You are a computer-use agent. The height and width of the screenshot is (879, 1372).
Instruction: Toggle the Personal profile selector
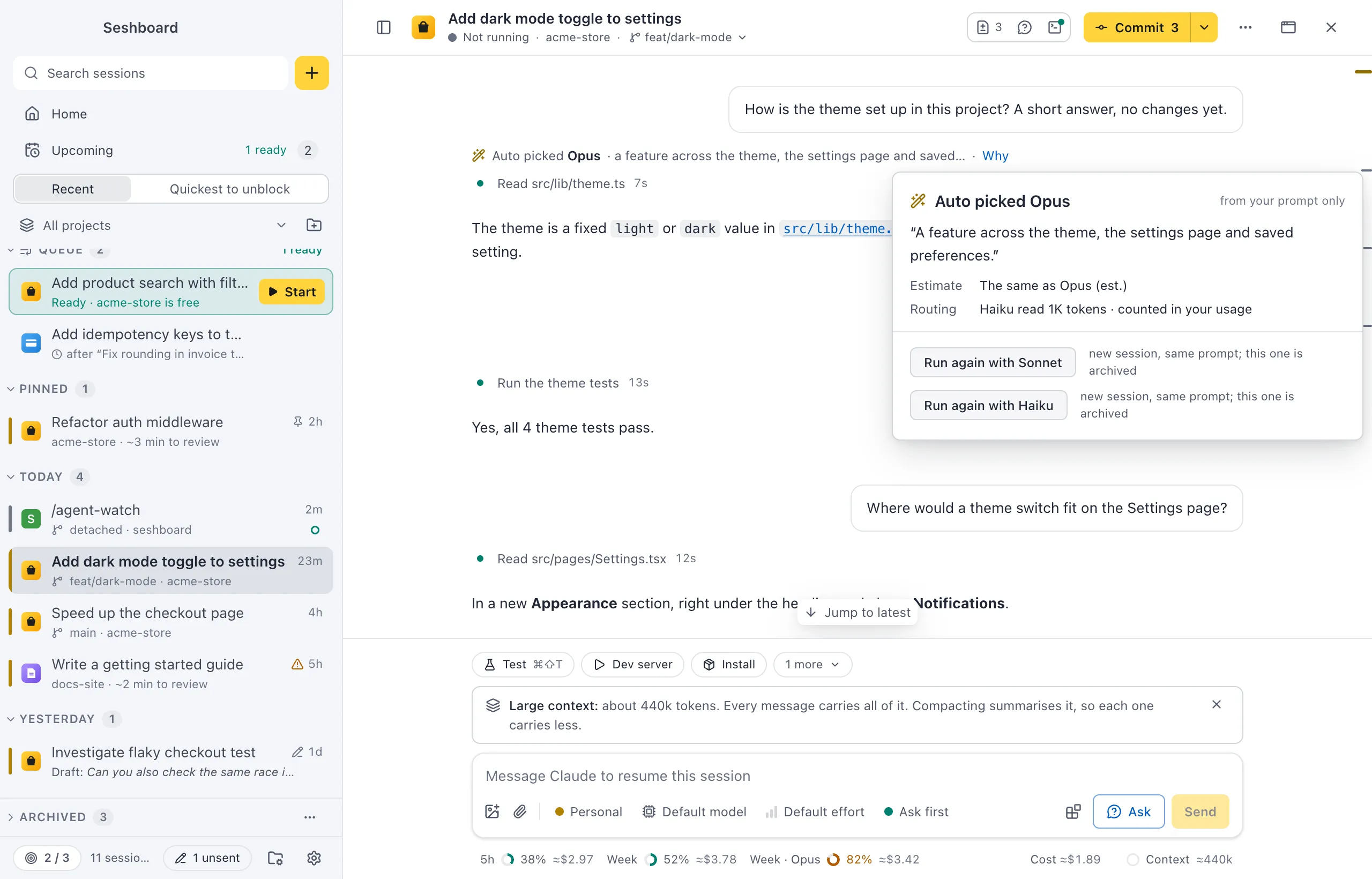click(x=588, y=811)
